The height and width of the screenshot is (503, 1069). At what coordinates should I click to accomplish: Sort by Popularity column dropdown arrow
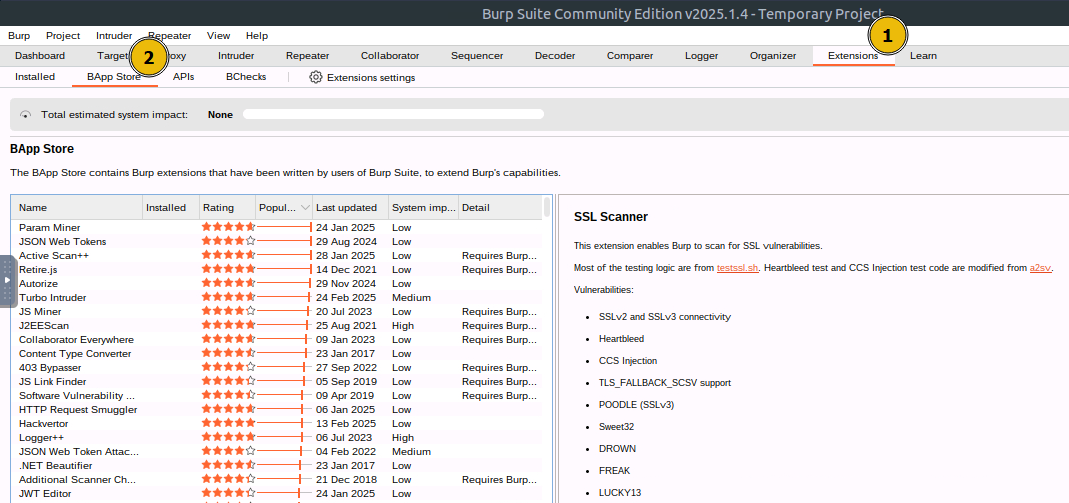coord(305,208)
